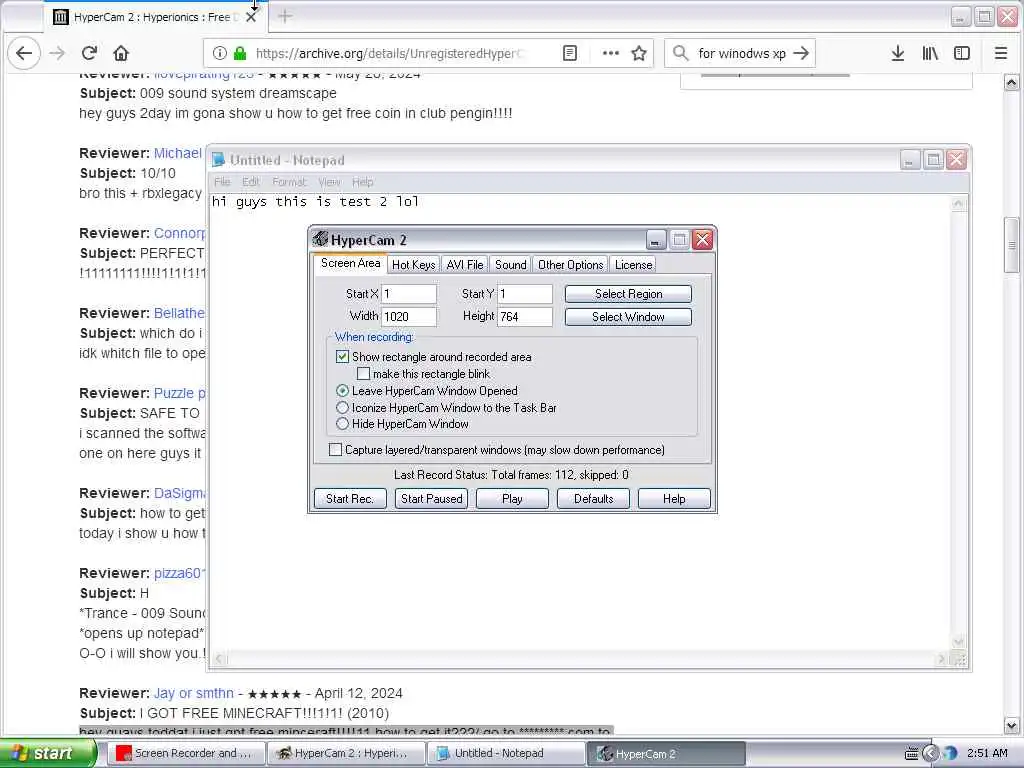The width and height of the screenshot is (1024, 768).
Task: Select Leave HyperCam Window Opened option
Action: click(342, 391)
